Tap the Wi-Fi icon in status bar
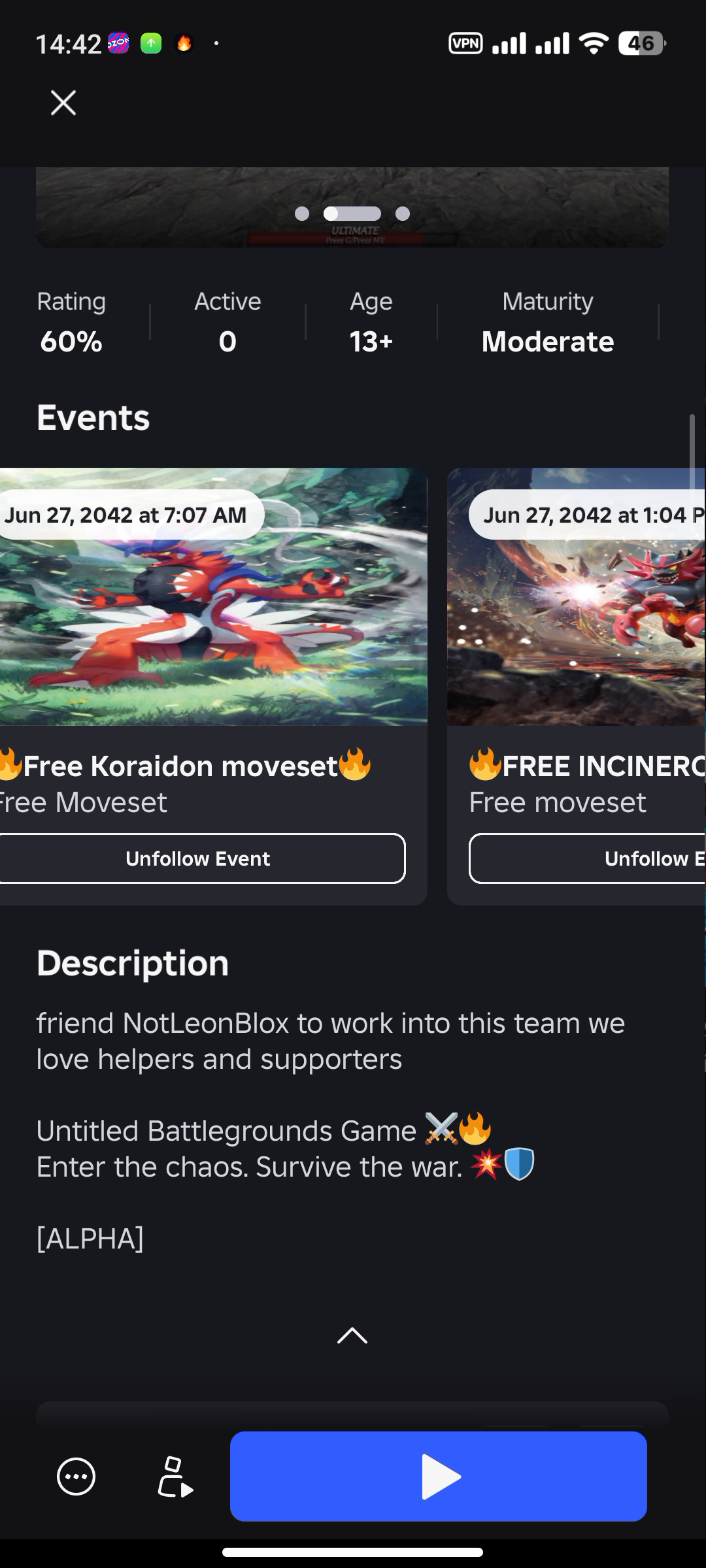 (594, 43)
